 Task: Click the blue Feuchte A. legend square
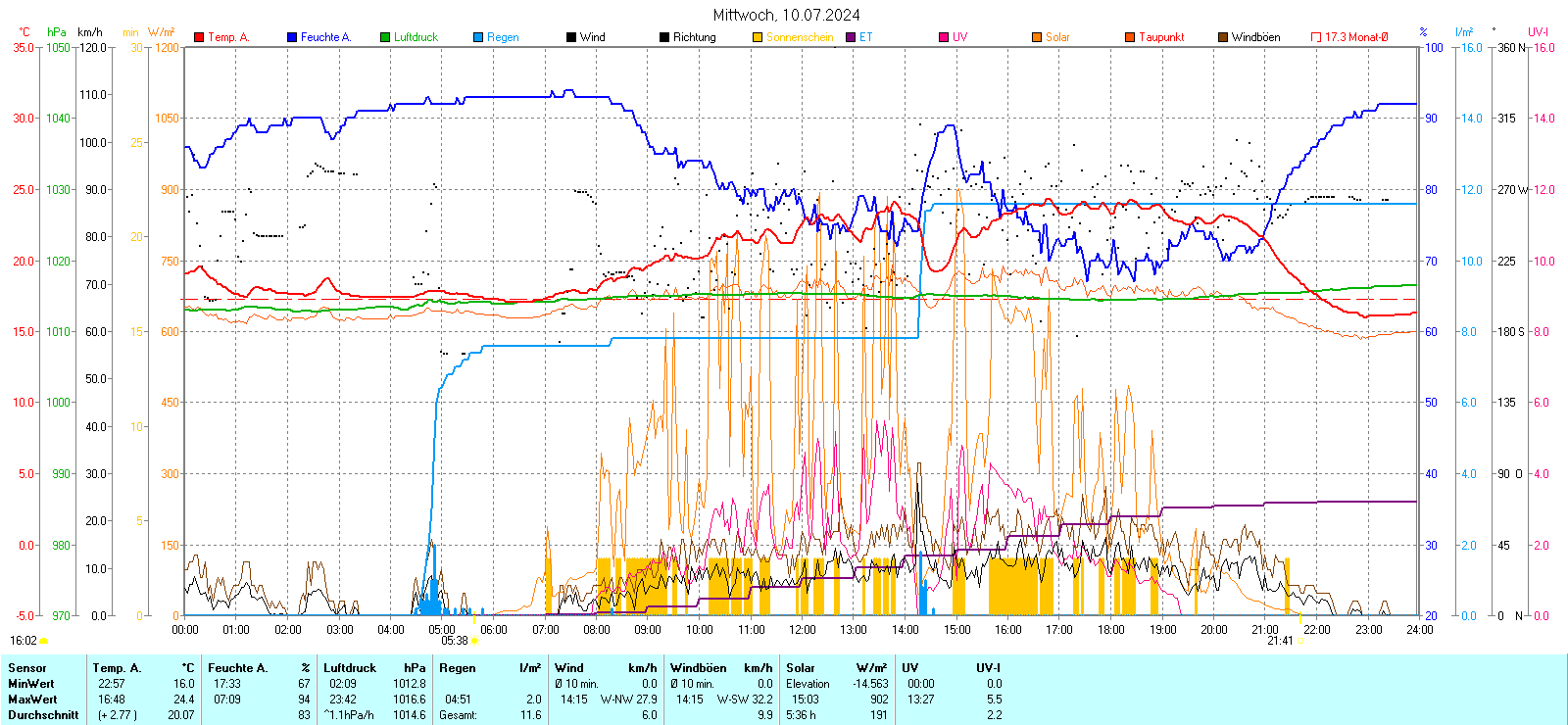pos(292,37)
